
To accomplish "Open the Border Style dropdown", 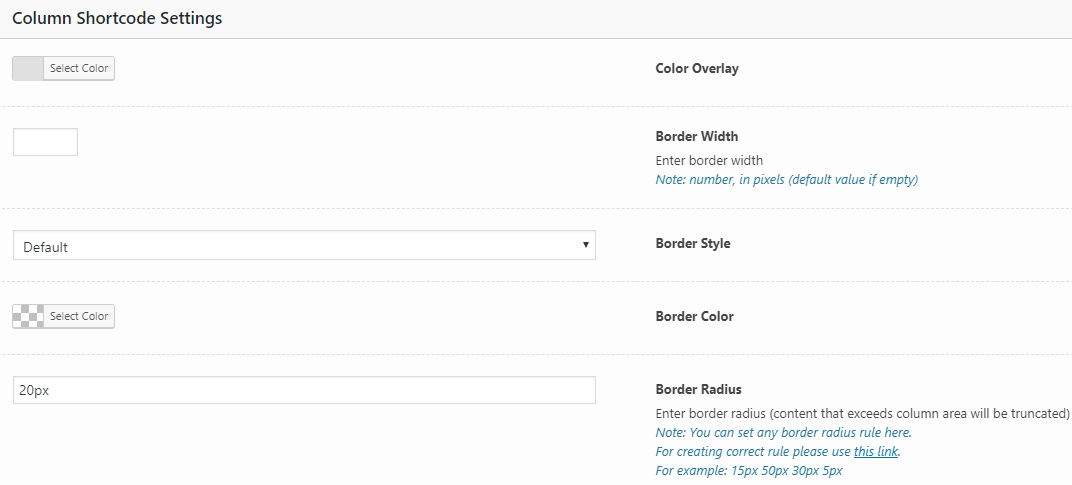I will 304,245.
